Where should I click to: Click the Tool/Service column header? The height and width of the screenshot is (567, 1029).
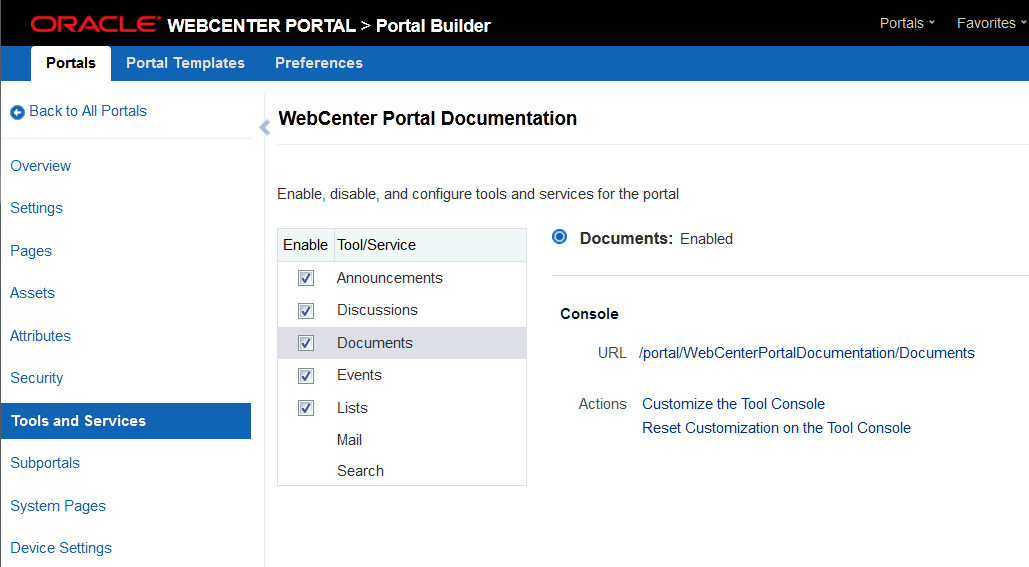point(430,245)
